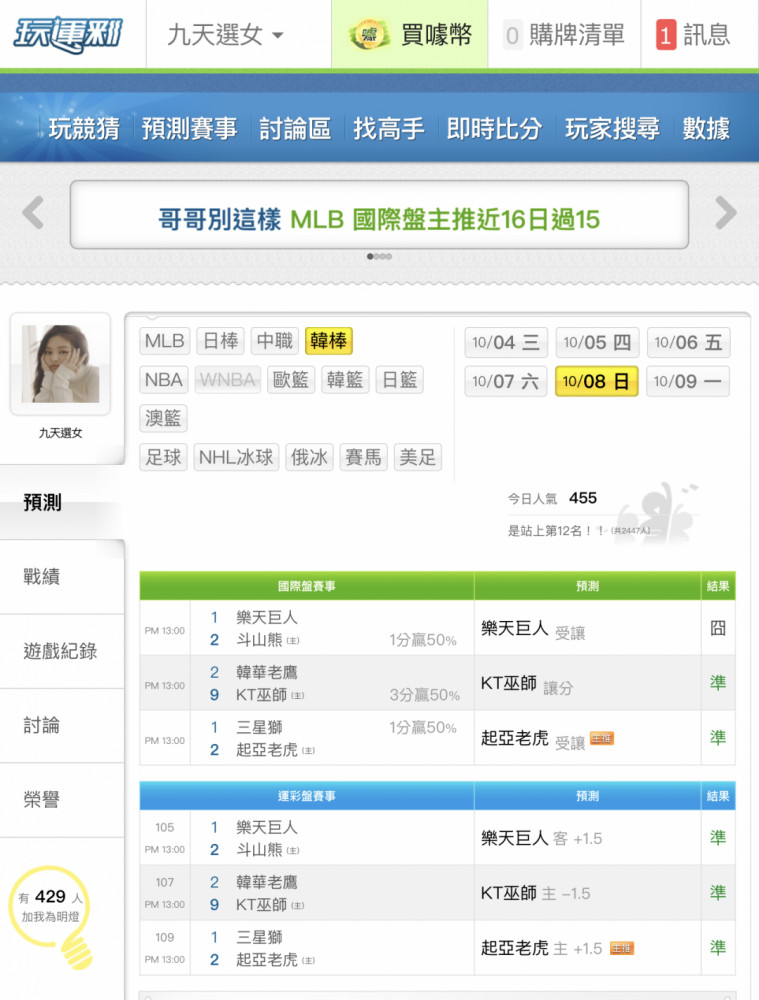This screenshot has height=1000, width=759.
Task: Click the 囧 result icon
Action: (718, 628)
